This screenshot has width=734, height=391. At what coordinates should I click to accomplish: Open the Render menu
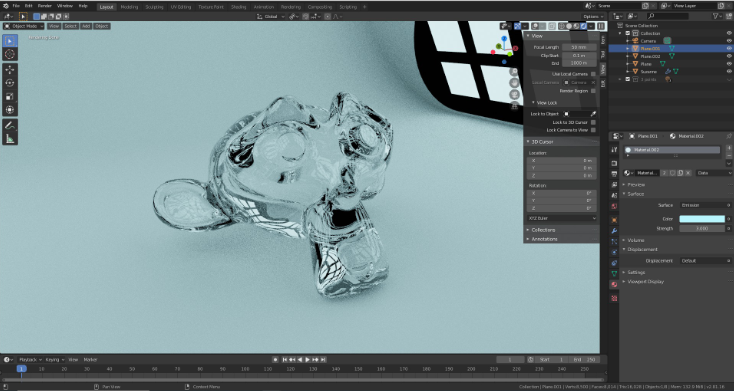(x=44, y=6)
